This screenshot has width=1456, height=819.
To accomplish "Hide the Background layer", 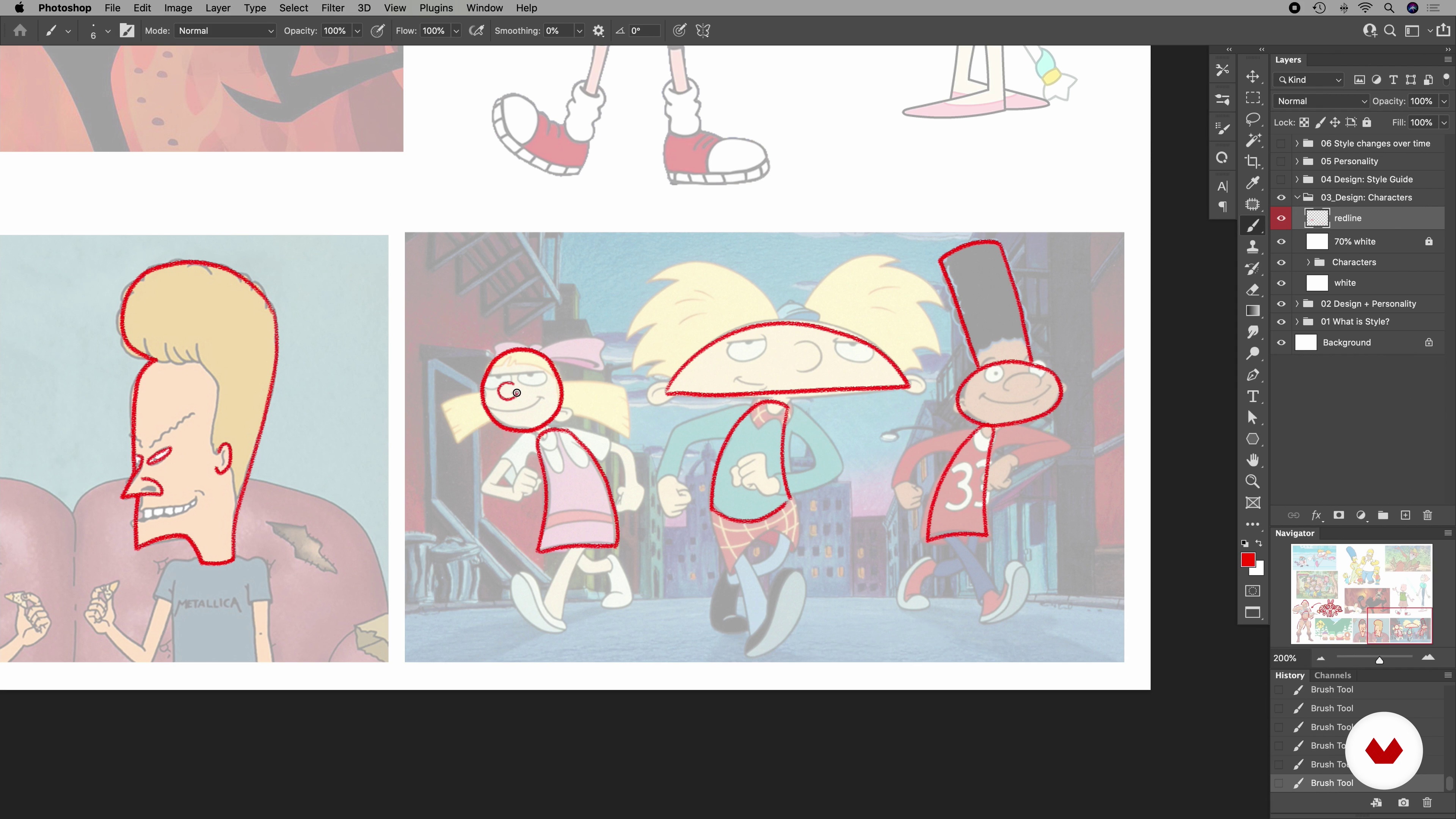I will (x=1281, y=342).
